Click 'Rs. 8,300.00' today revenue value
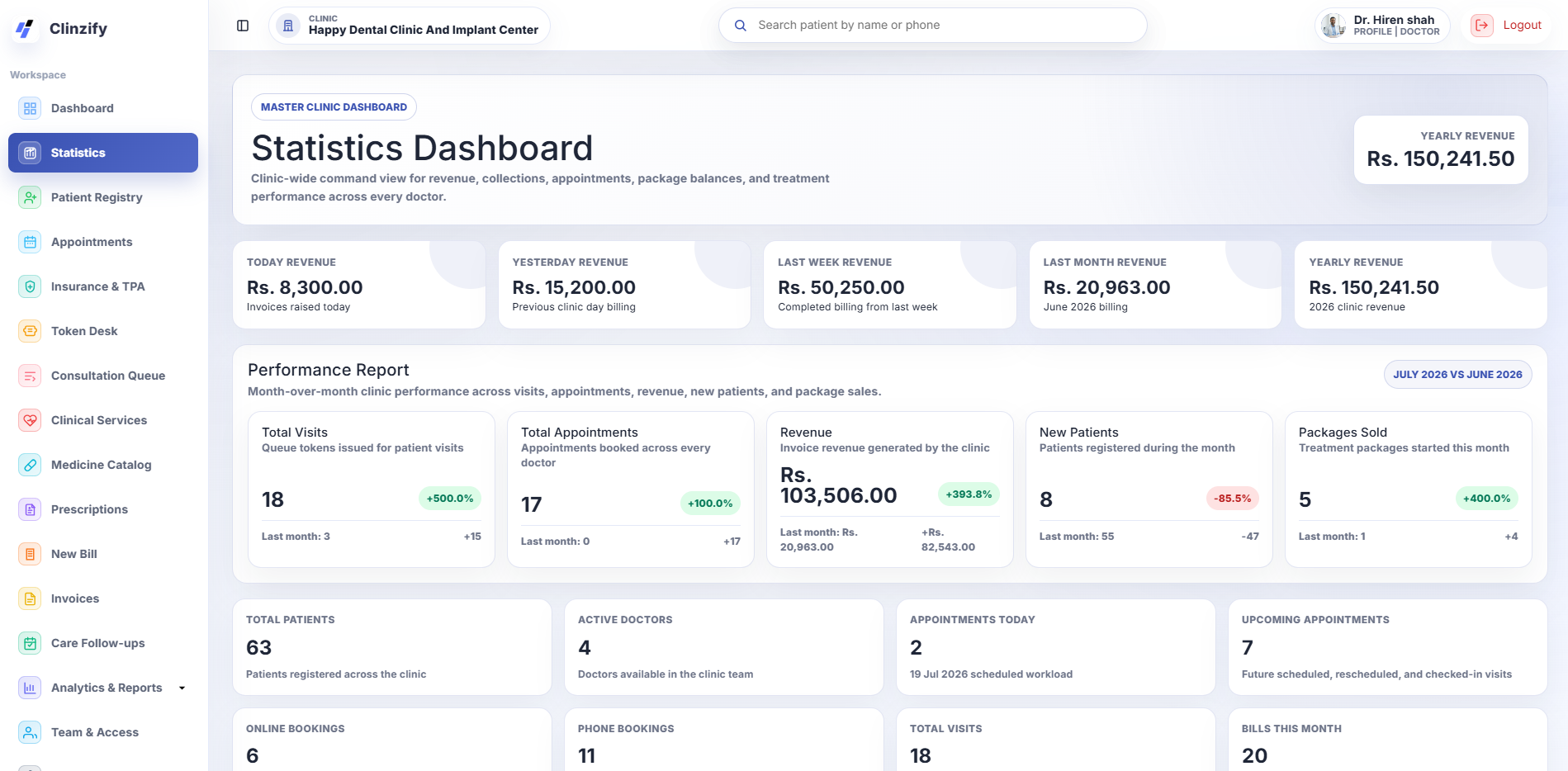Screen dimensions: 1568x771 pos(305,287)
